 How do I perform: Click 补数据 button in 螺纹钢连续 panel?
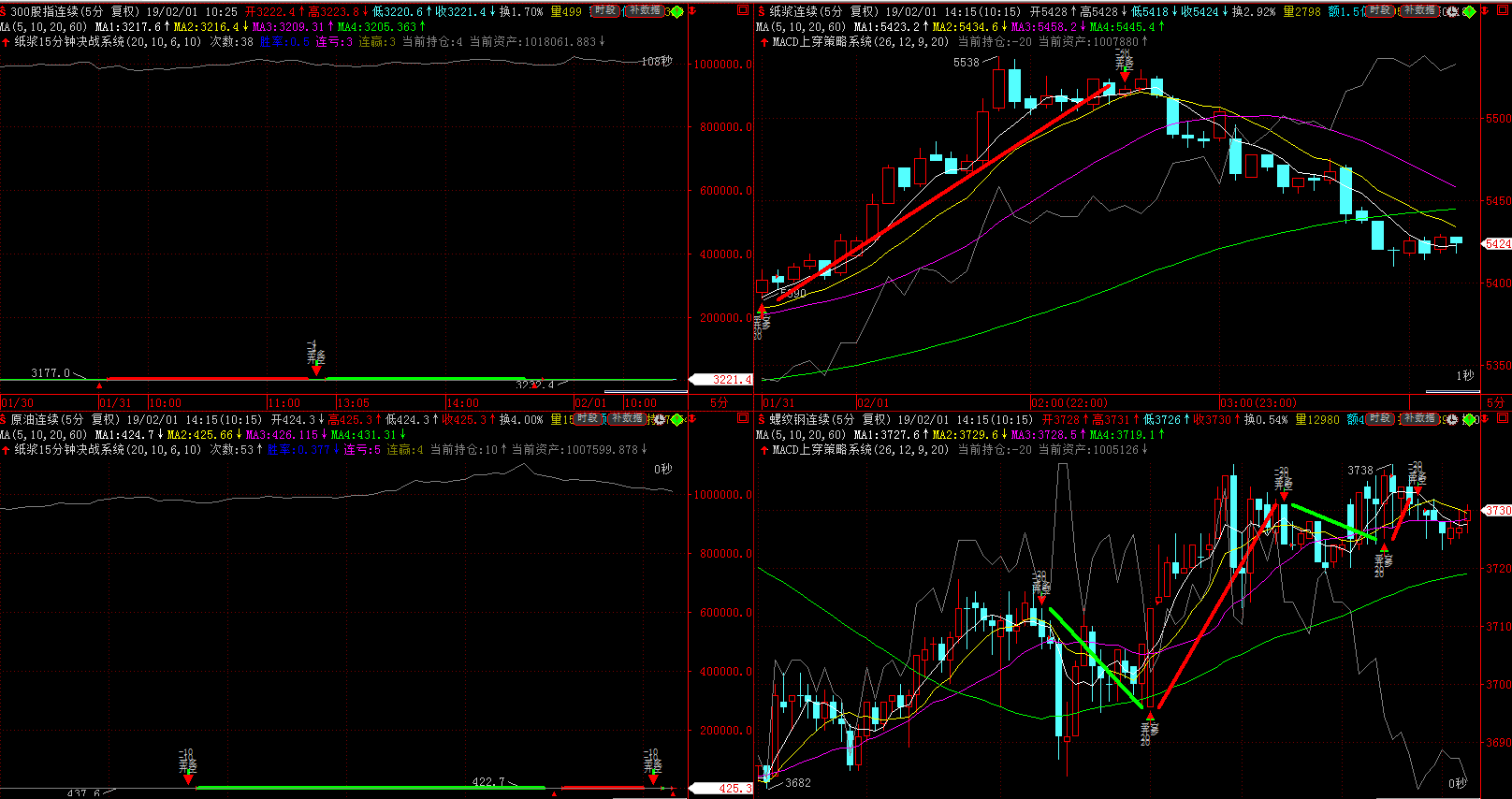pos(1419,418)
